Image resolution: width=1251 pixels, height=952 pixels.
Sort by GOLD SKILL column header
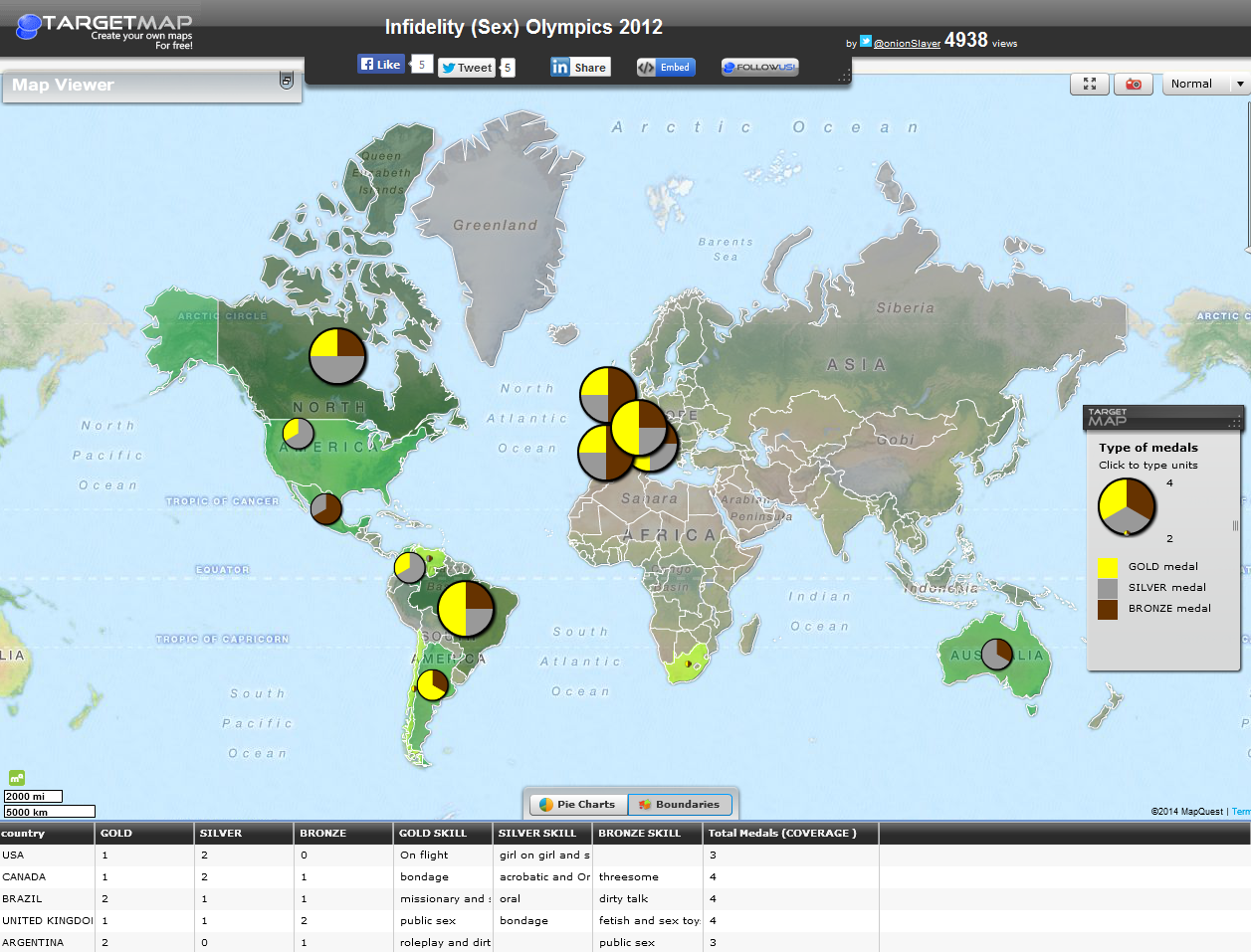point(443,834)
